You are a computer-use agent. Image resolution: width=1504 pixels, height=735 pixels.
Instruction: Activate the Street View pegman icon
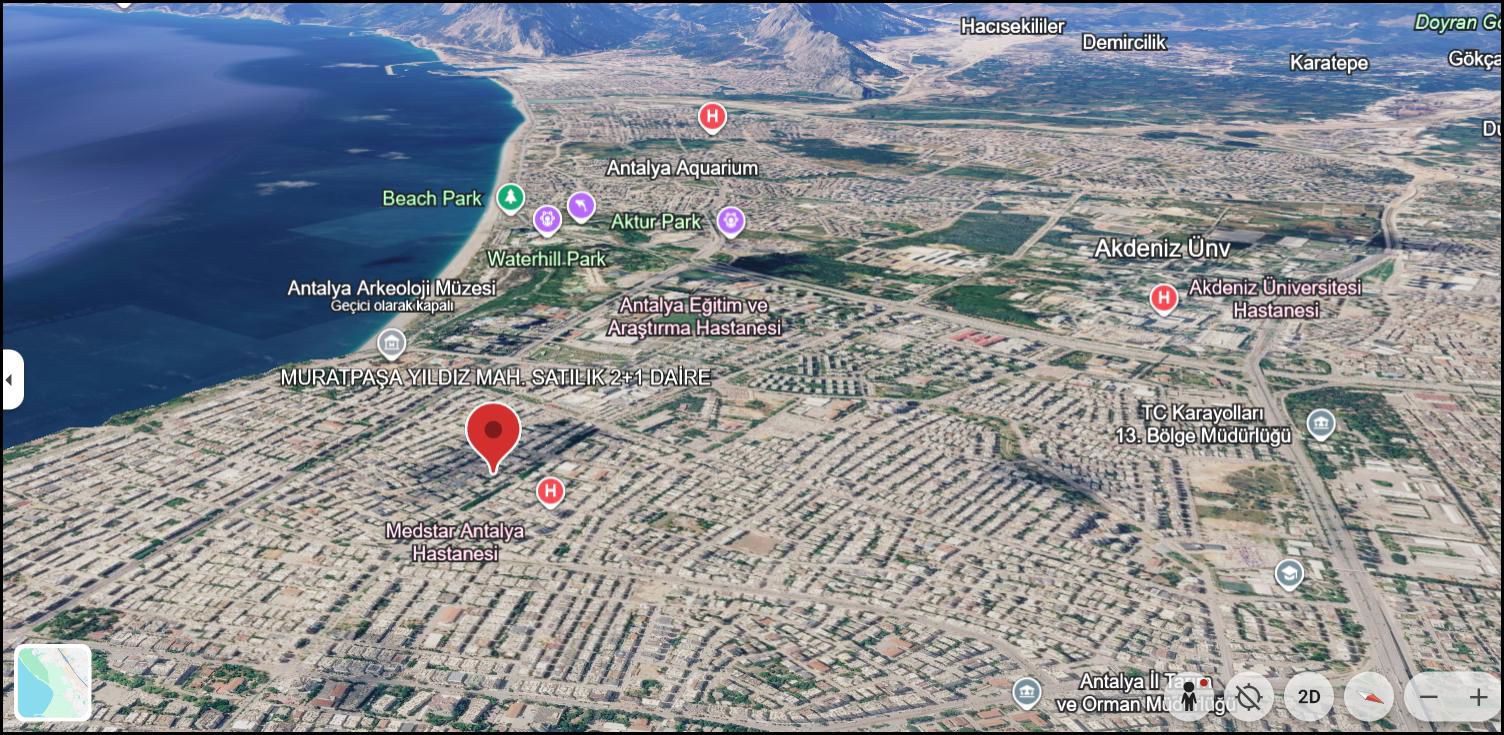click(1189, 697)
